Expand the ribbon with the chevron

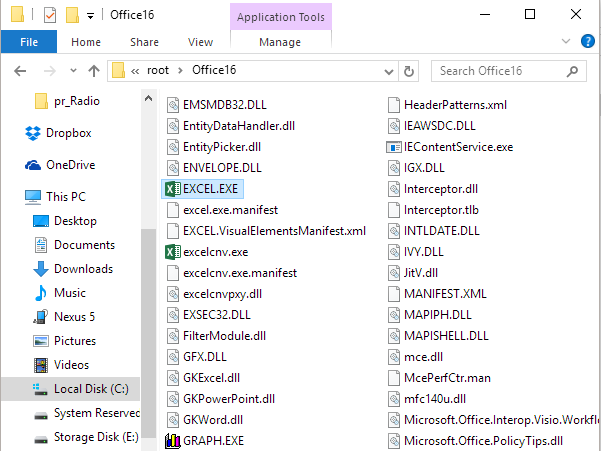(566, 41)
